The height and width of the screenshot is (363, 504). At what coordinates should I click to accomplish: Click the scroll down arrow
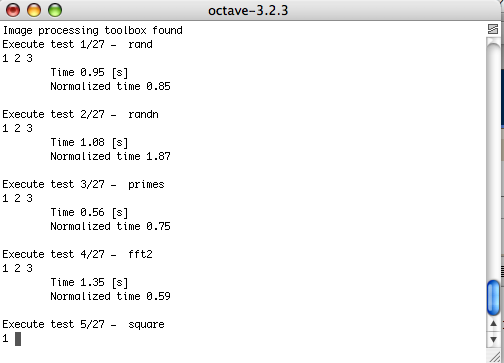[x=493, y=339]
